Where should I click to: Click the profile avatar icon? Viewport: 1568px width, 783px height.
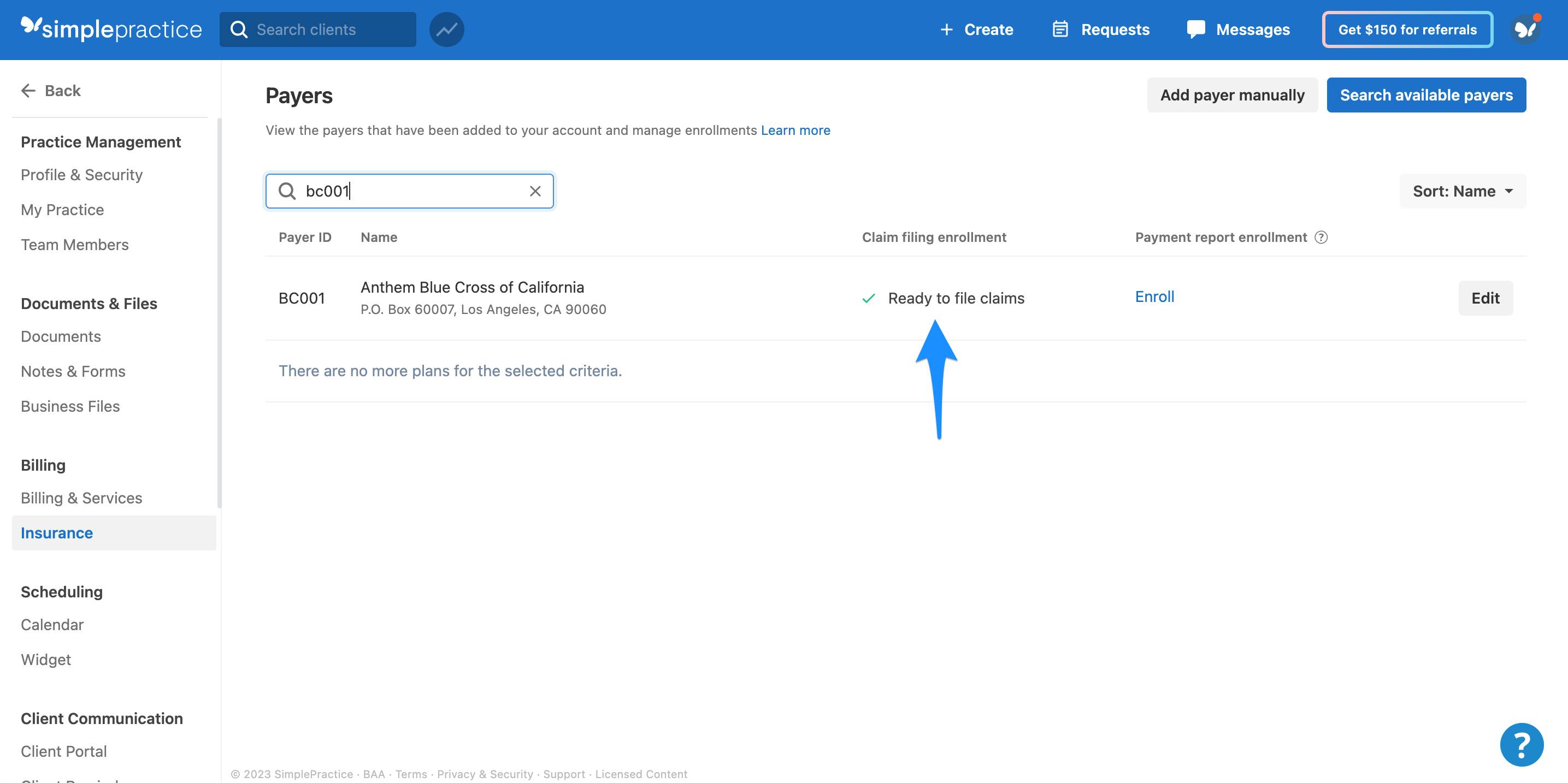[1526, 28]
